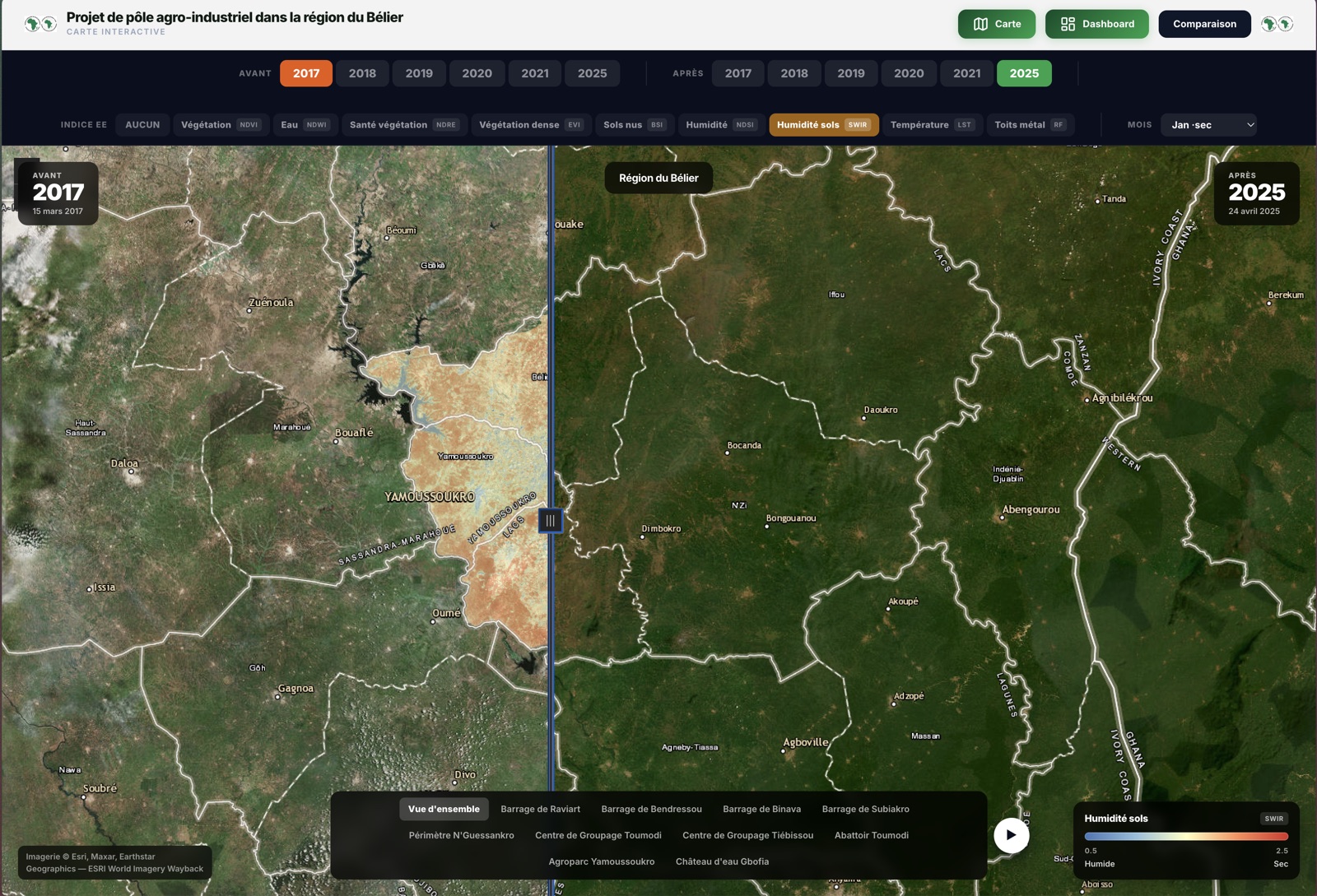Select 2021 in the AVANT year row
1317x896 pixels.
[535, 73]
